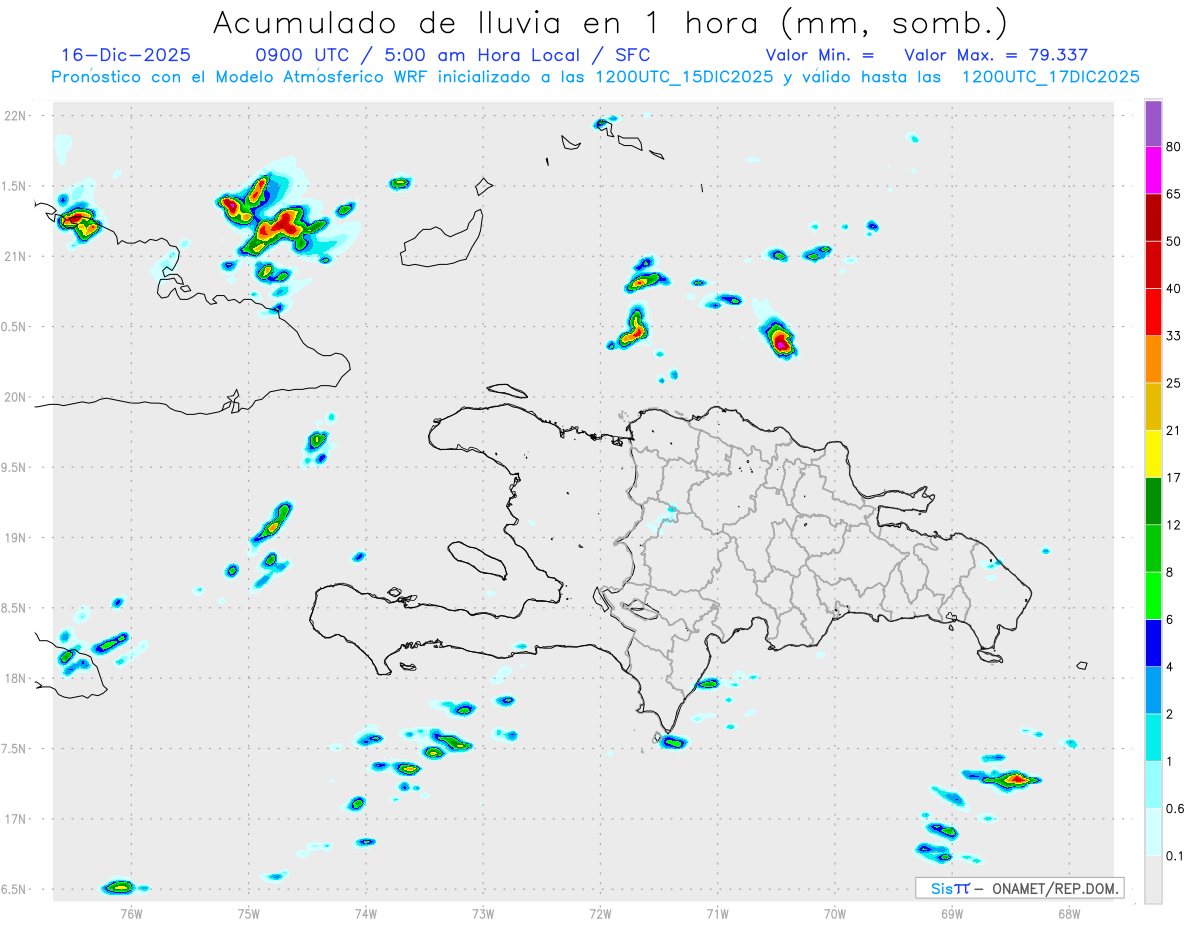
Task: Click the colorbar value label '65'
Action: coord(1174,194)
